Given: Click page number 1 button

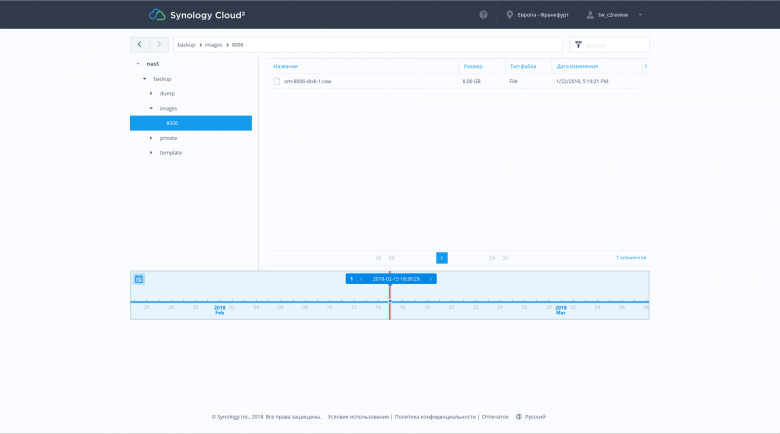Looking at the screenshot, I should coord(442,258).
